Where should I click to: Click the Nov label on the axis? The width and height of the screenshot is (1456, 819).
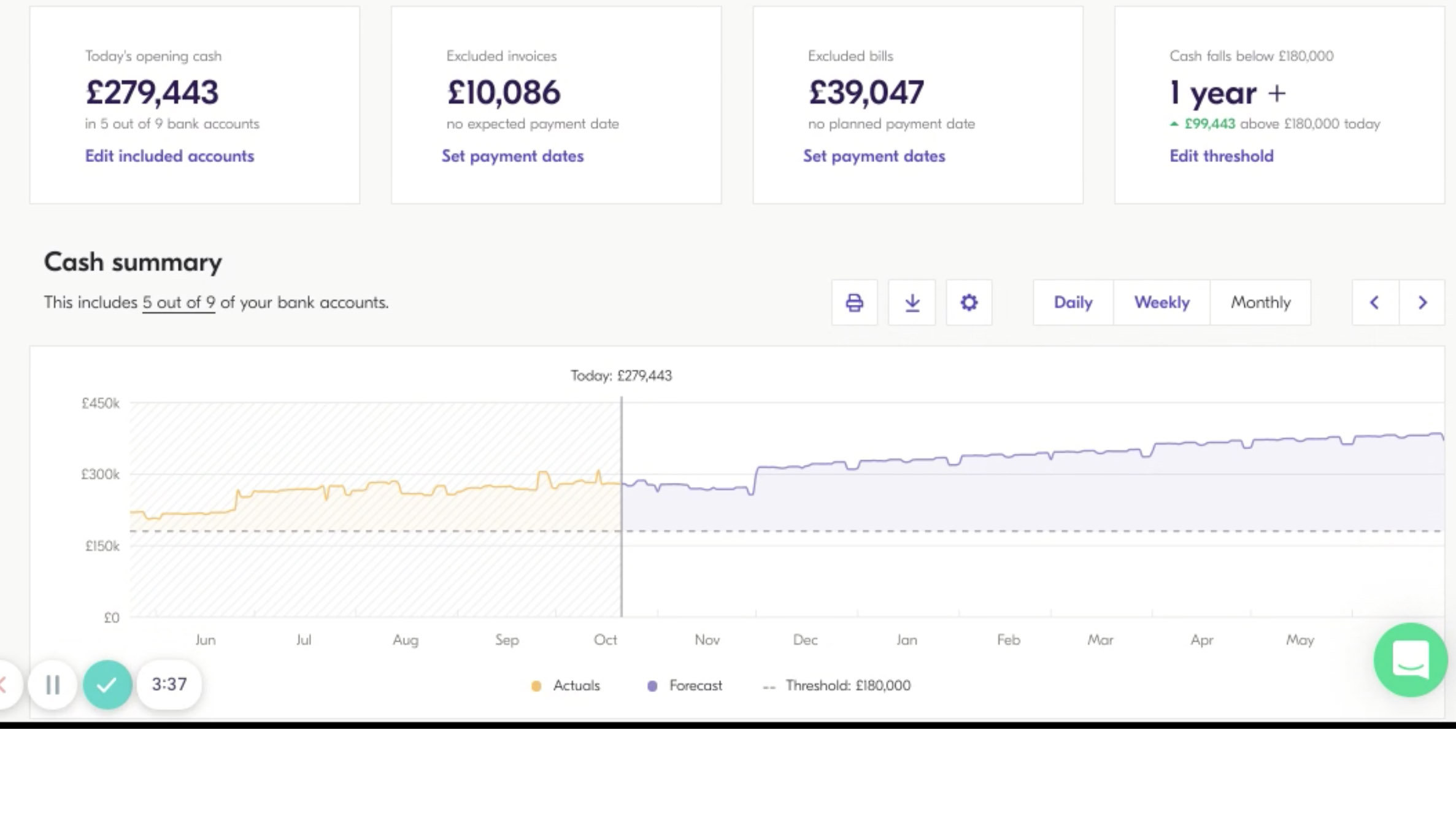tap(707, 640)
